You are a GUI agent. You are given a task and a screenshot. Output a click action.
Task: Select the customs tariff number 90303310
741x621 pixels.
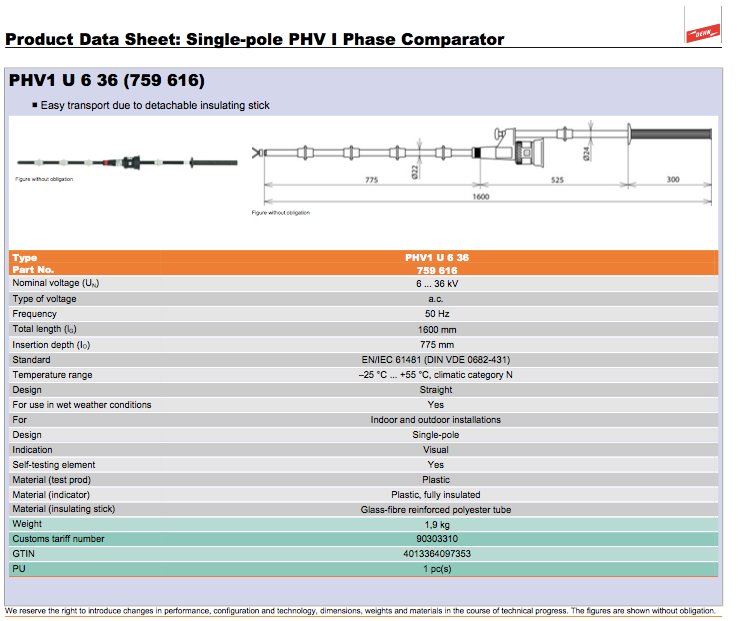tap(436, 539)
